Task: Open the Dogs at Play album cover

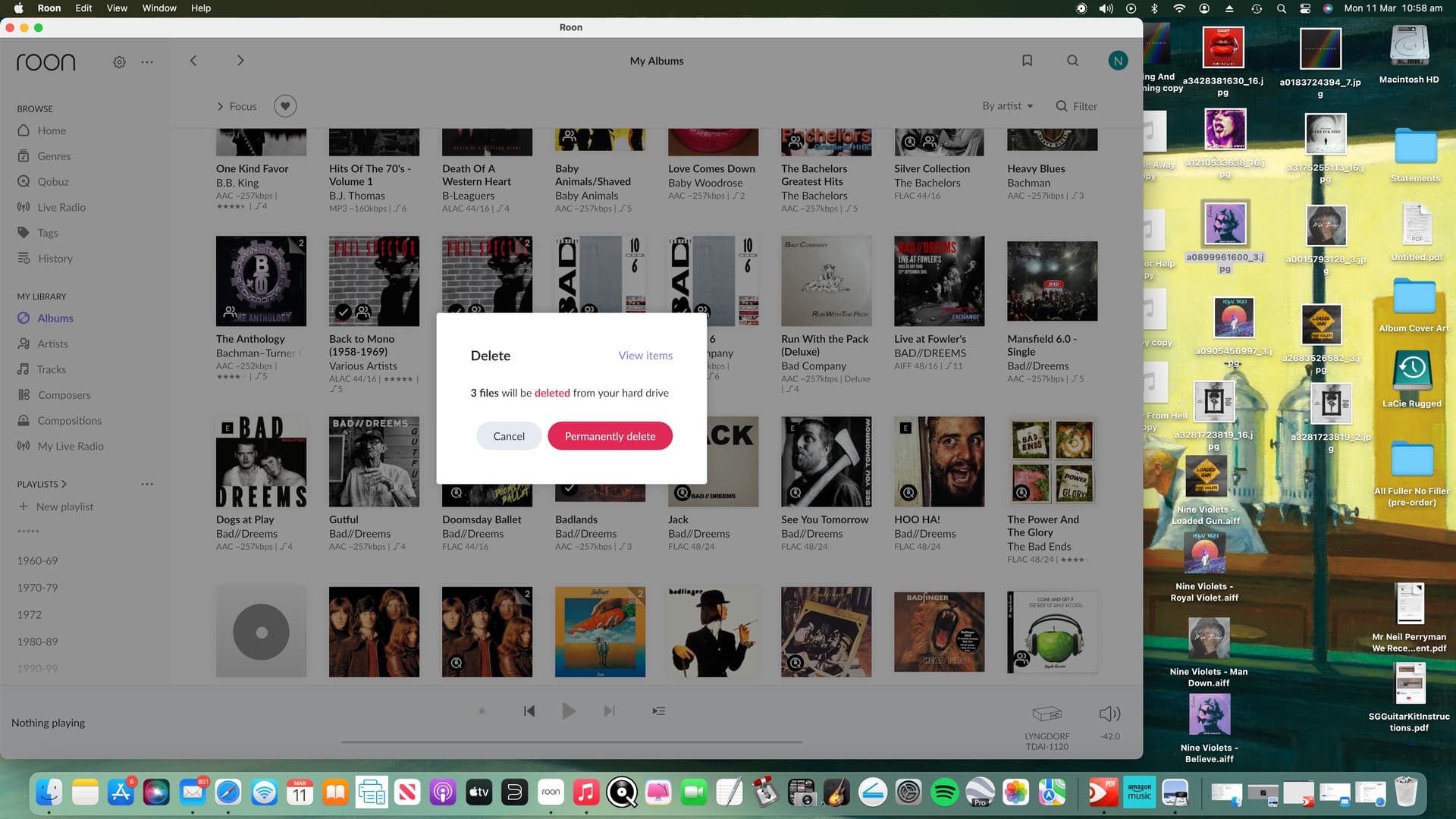Action: [261, 462]
